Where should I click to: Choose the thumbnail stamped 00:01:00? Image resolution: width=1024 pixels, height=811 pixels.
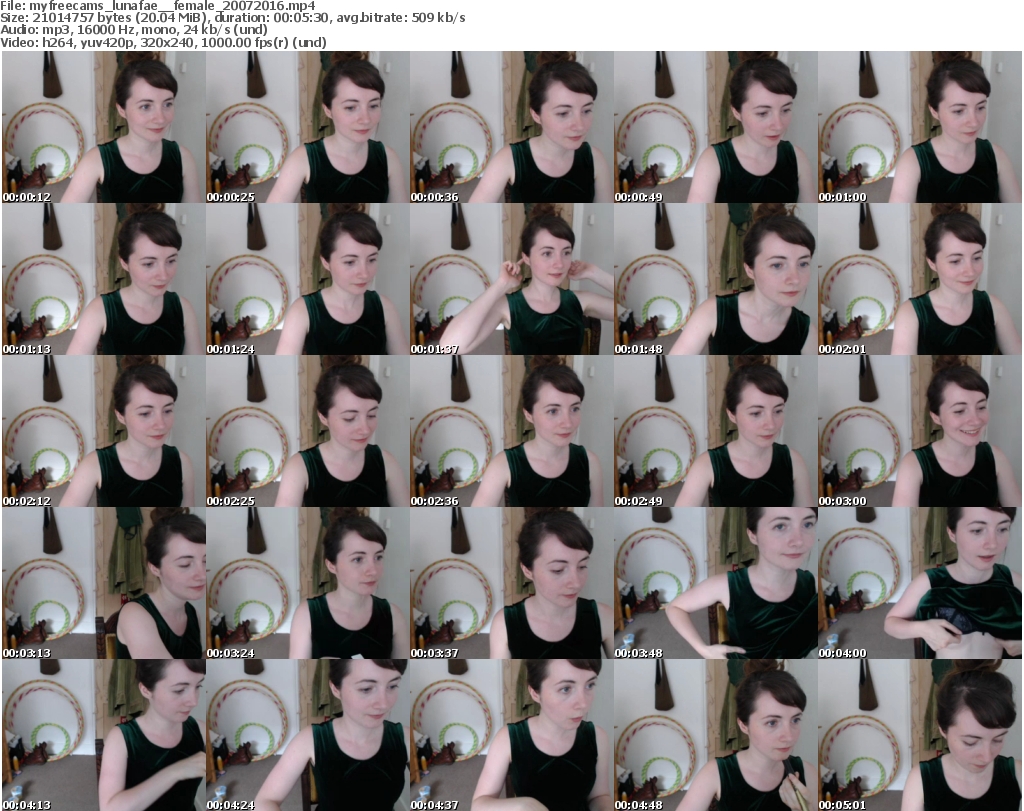920,127
